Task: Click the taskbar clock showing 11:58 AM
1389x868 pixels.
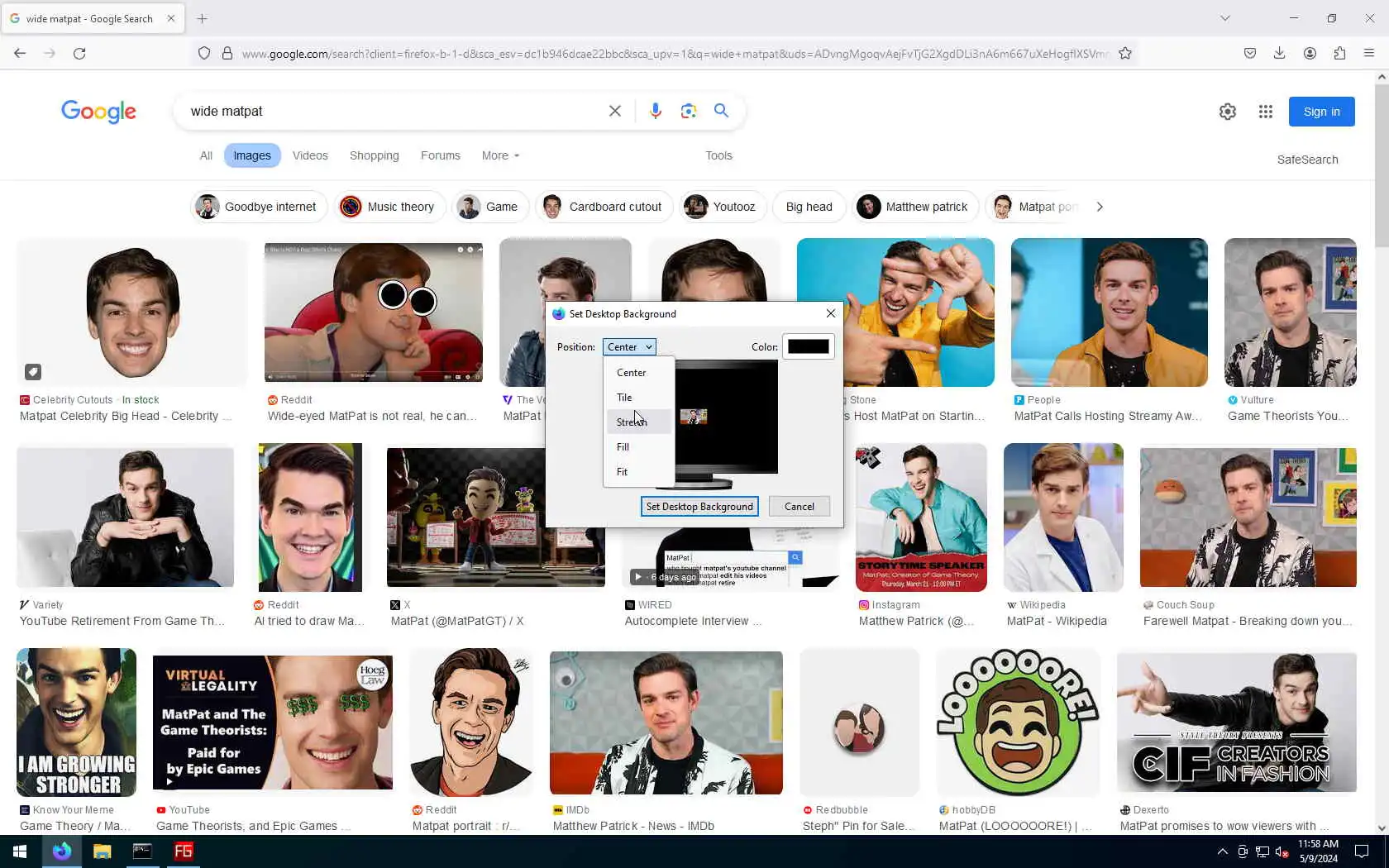Action: point(1318,851)
